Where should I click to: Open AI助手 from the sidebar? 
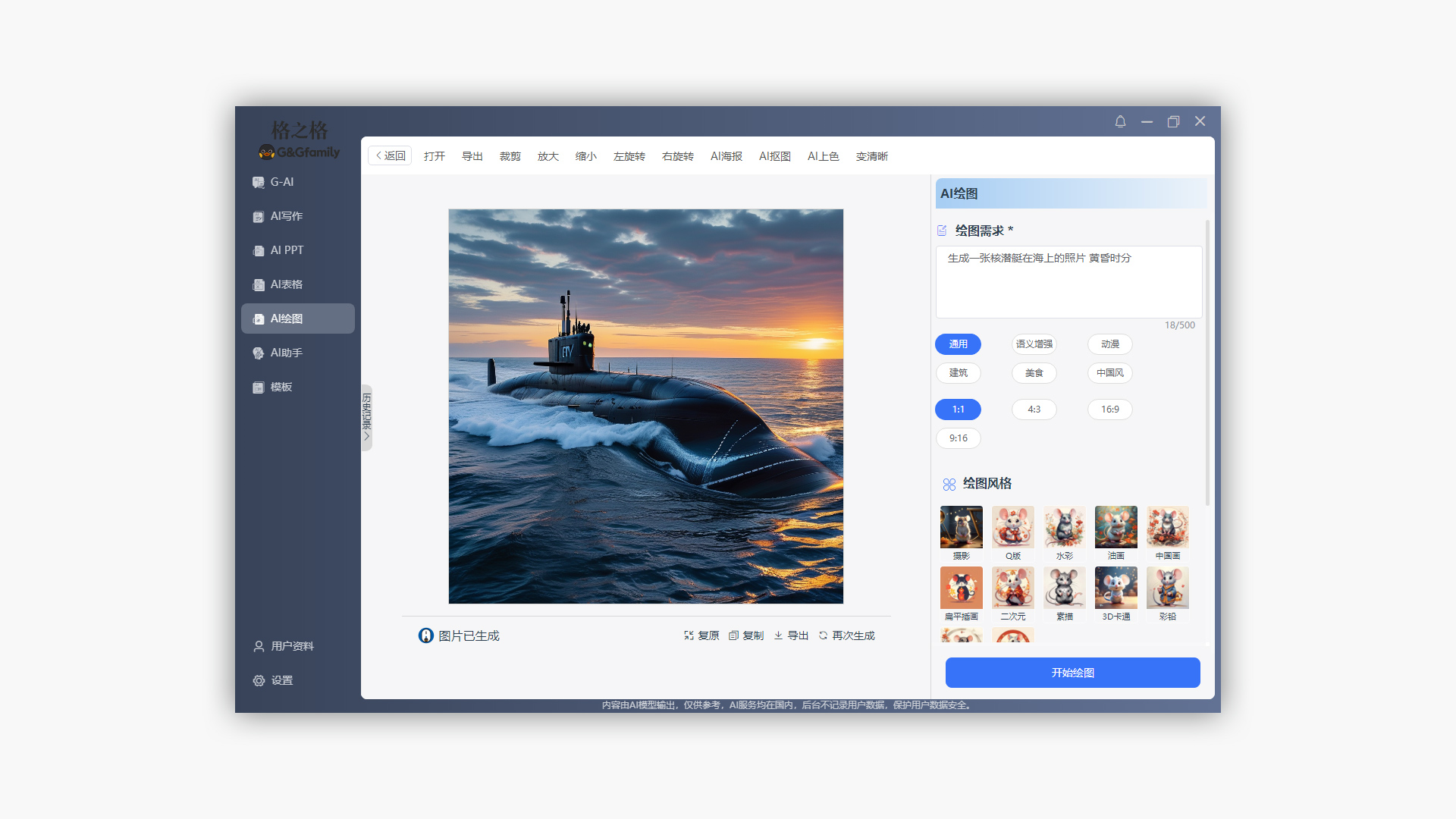click(x=286, y=353)
